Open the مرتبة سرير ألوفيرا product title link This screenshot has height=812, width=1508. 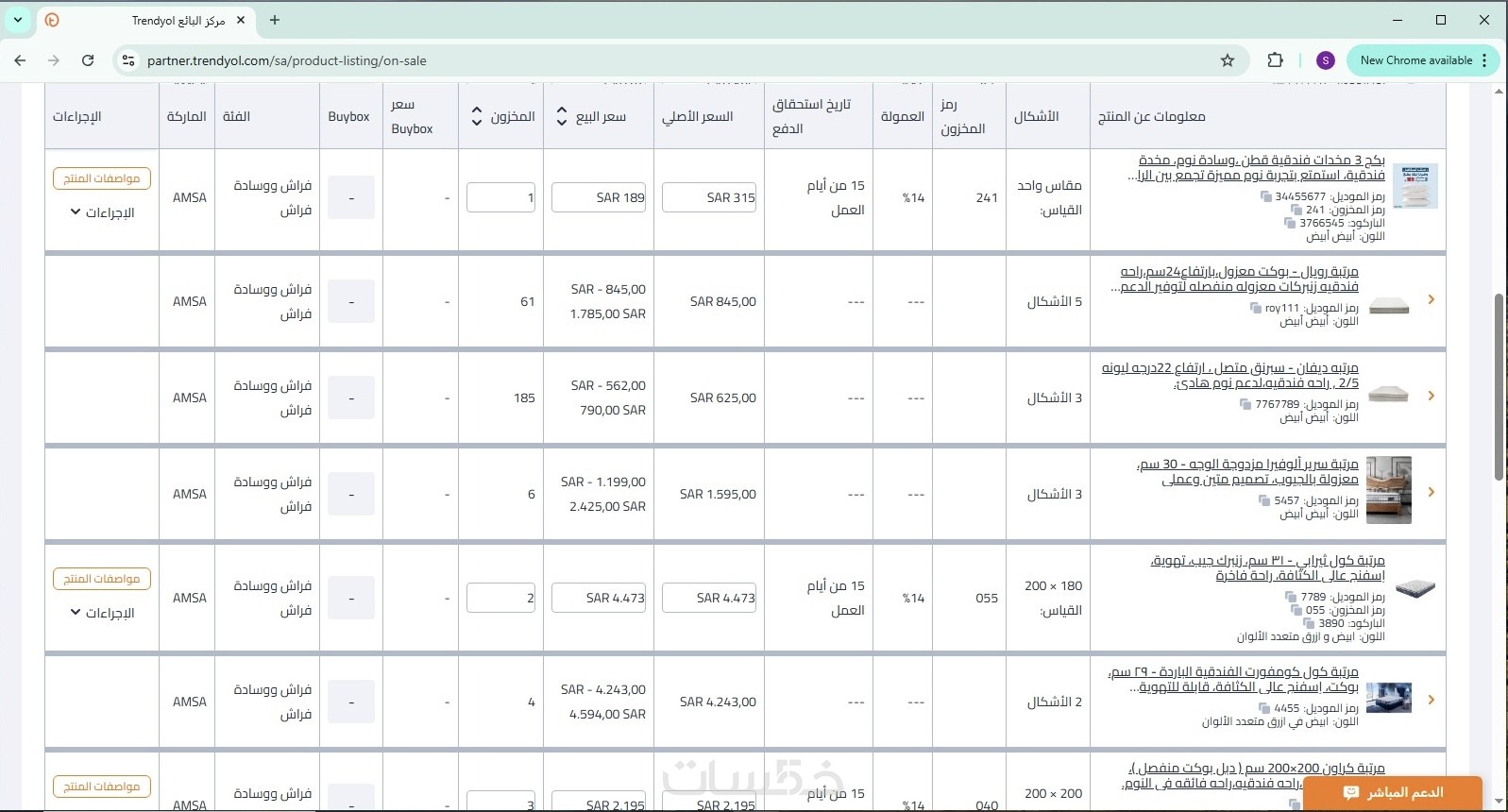pyautogui.click(x=1247, y=471)
